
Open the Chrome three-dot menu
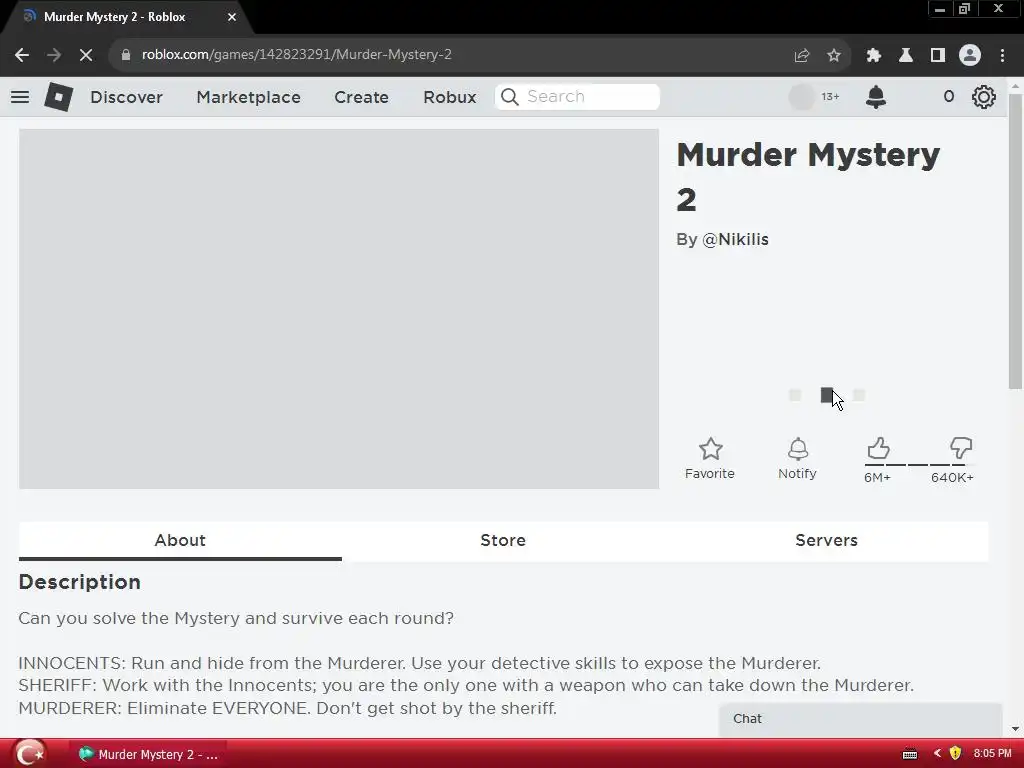(x=1002, y=56)
